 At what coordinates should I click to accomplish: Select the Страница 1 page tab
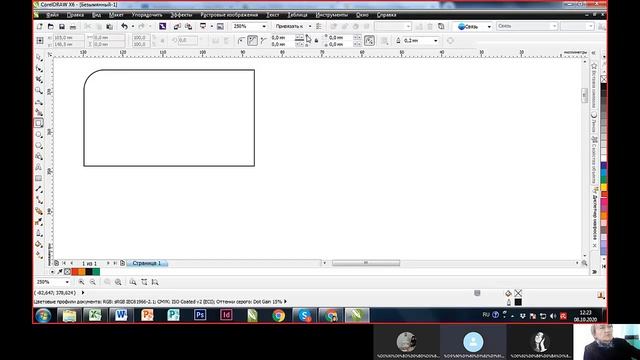point(147,263)
